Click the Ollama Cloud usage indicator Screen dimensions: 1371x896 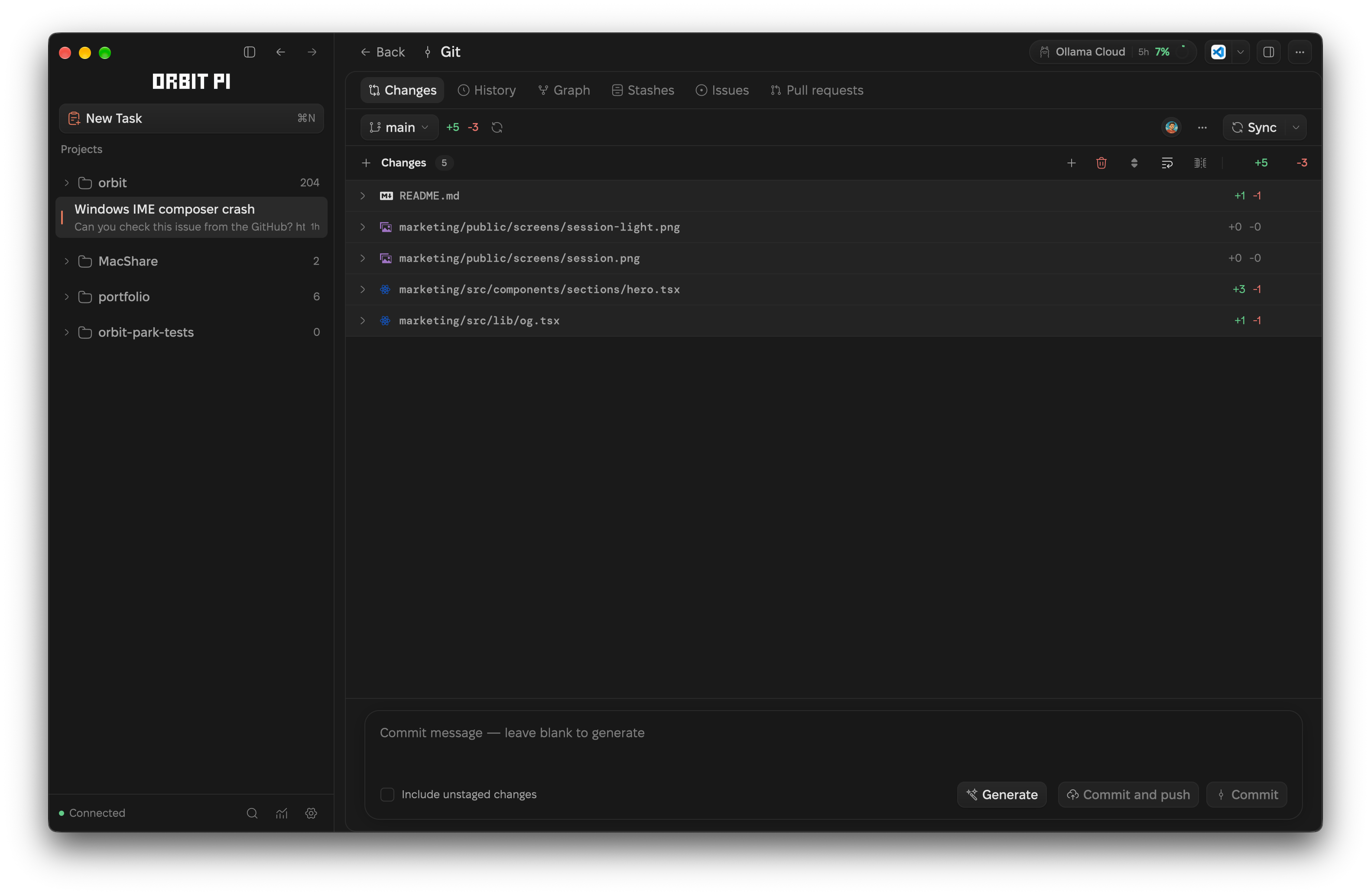coord(1112,52)
